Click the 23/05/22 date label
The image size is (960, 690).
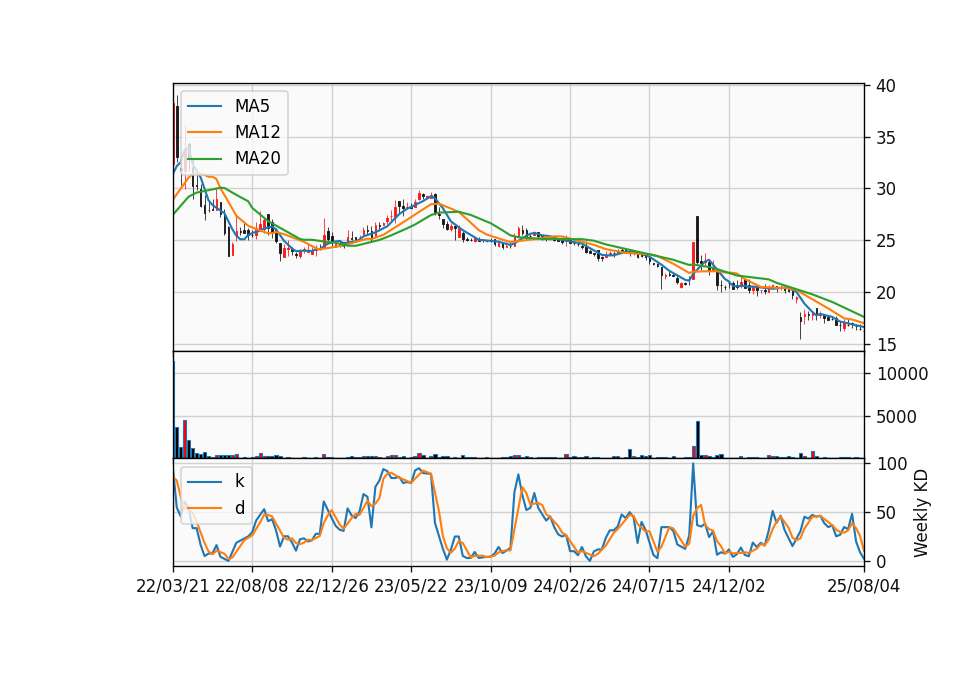coord(411,587)
